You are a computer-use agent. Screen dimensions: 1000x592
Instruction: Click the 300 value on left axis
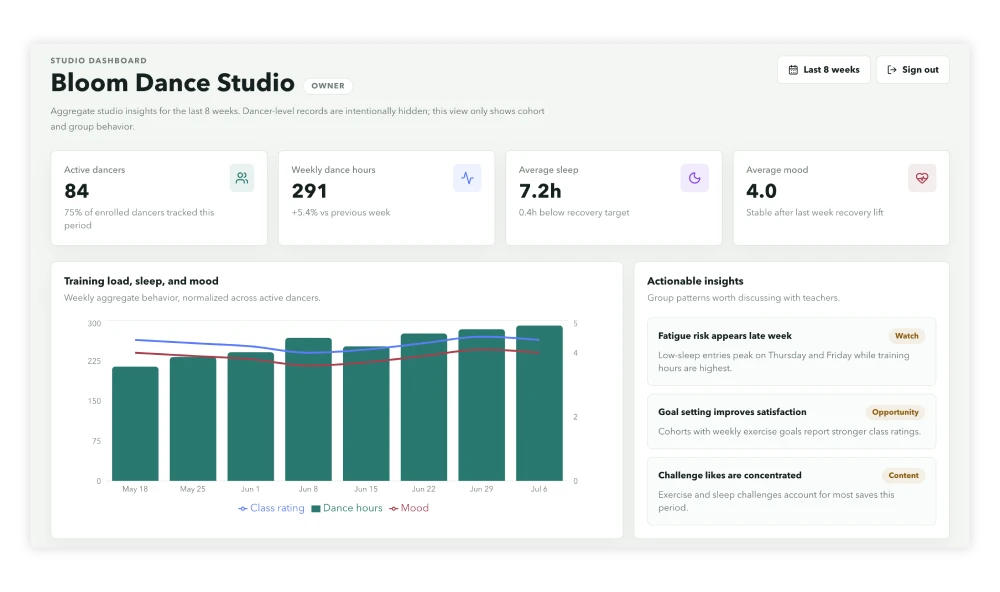coord(94,323)
